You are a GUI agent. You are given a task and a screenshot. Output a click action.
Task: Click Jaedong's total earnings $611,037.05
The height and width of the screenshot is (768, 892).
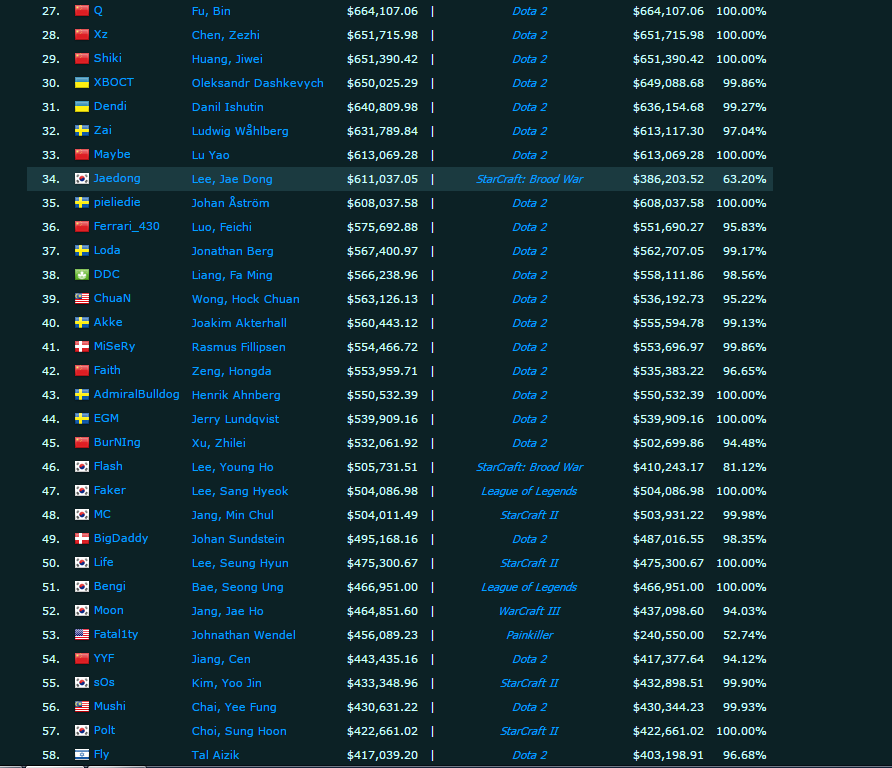click(x=382, y=179)
